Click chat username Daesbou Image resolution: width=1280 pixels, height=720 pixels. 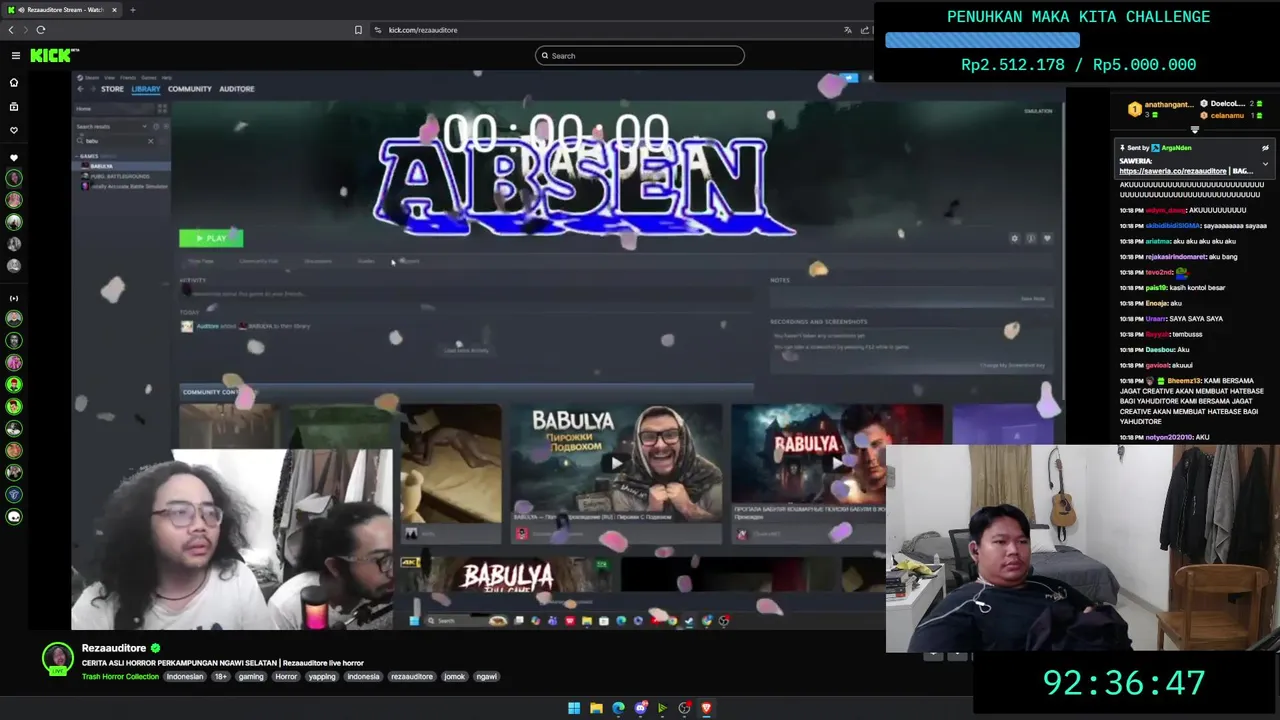tap(1160, 350)
